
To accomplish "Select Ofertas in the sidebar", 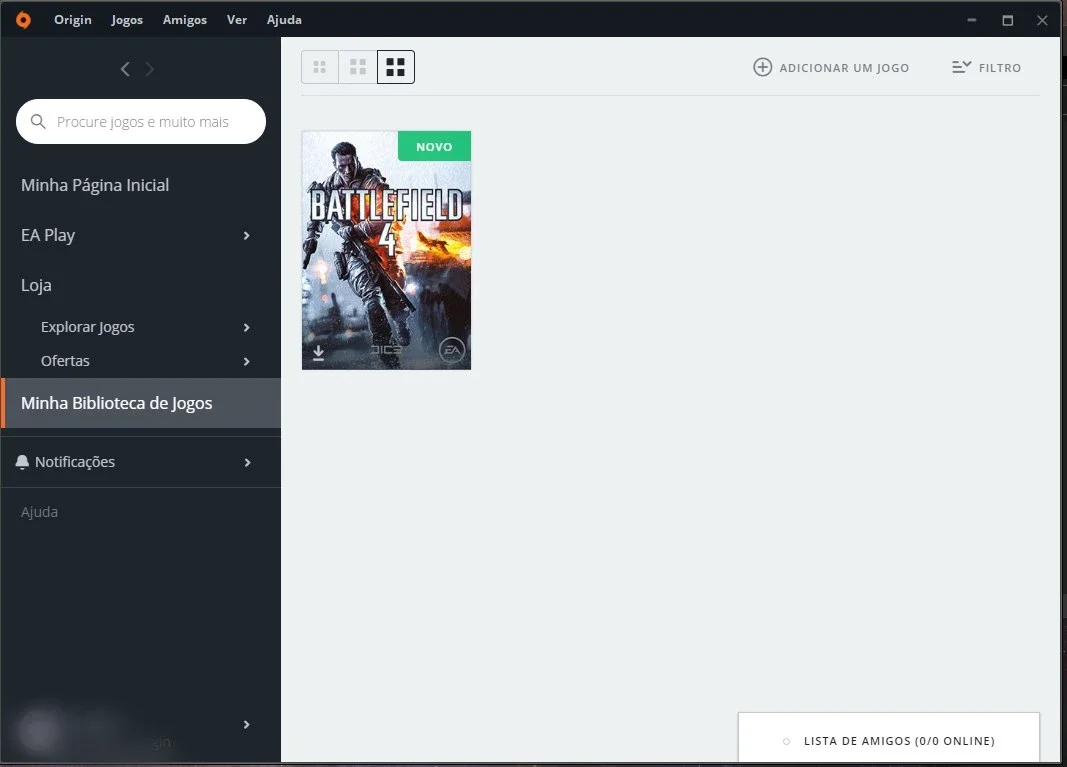I will coord(65,361).
